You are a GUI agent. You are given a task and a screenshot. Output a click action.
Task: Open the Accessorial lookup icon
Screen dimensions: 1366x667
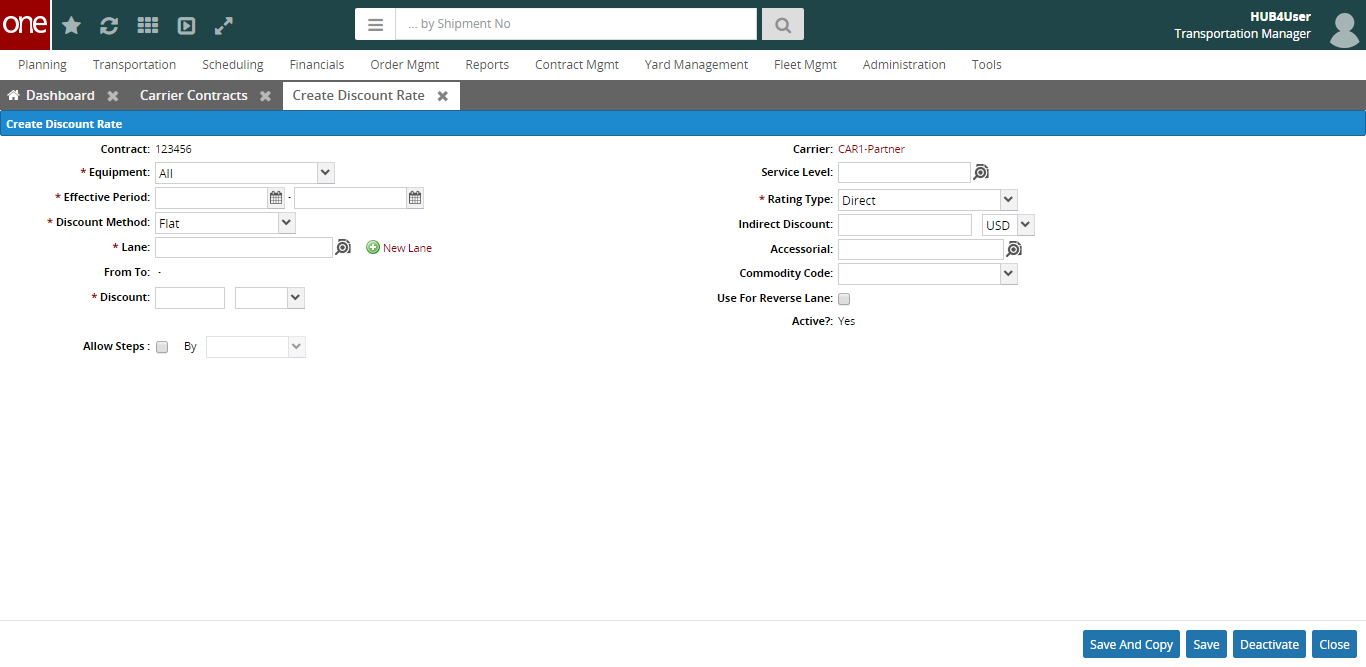coord(1013,249)
